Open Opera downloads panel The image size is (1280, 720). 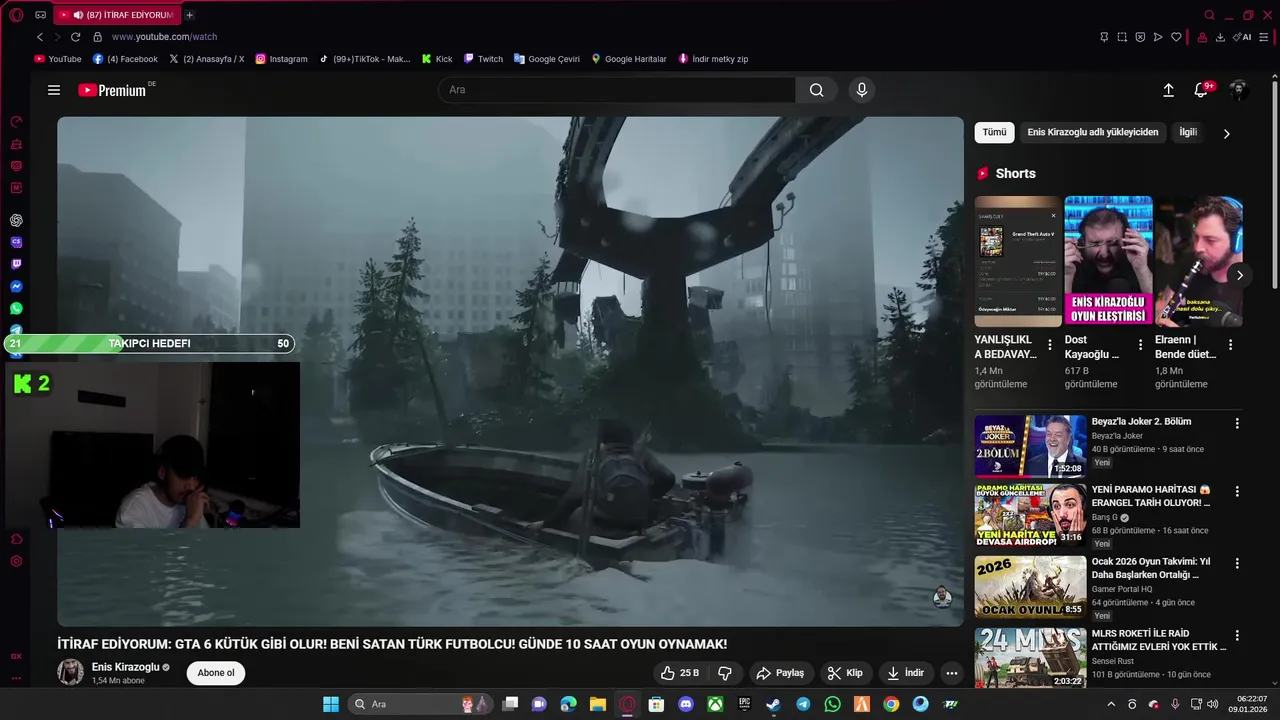coord(1220,37)
